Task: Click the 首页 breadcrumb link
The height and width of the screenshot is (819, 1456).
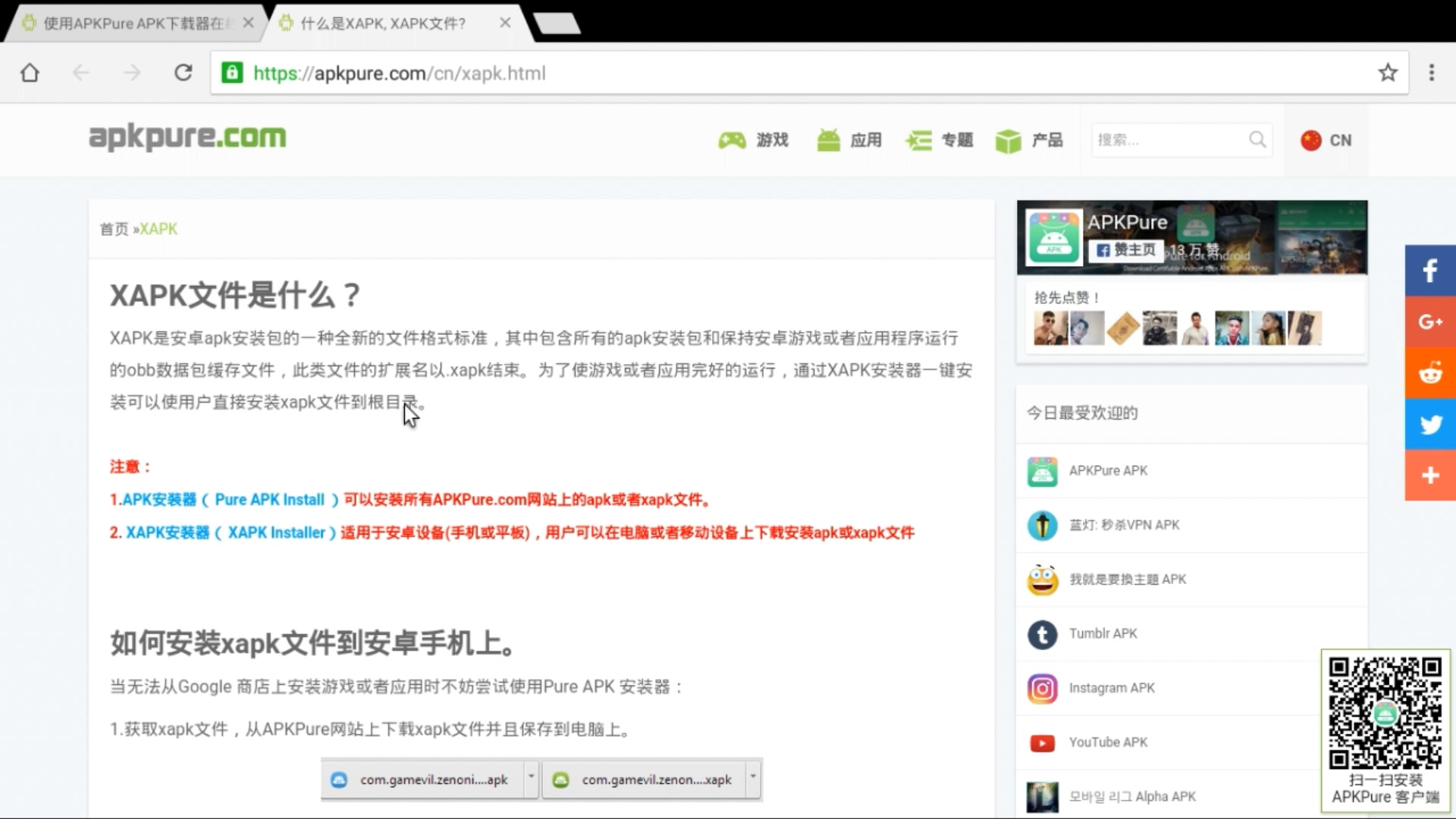Action: point(114,229)
